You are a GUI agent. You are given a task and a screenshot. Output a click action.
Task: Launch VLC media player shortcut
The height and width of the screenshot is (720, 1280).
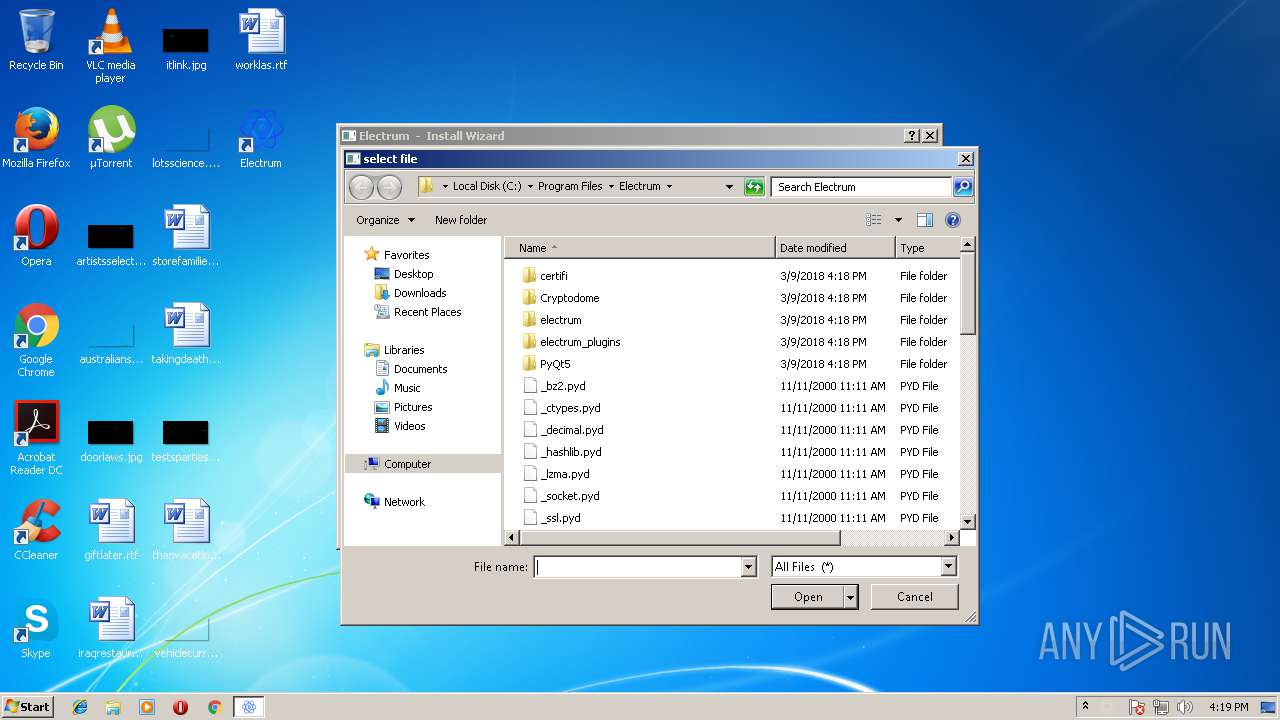pyautogui.click(x=110, y=46)
